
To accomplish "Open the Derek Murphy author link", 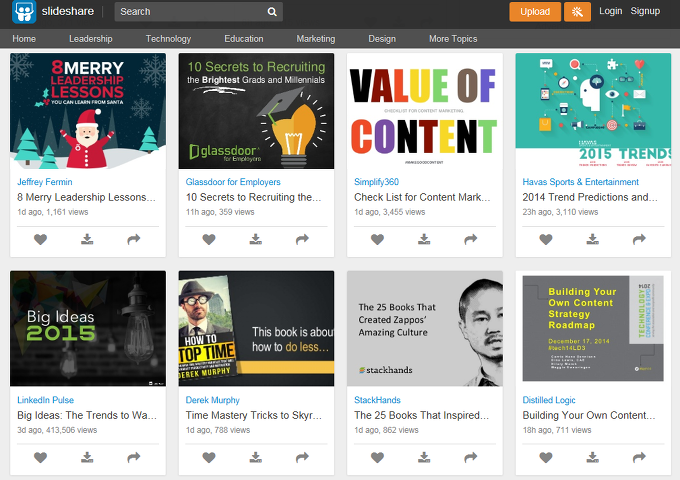I will (x=212, y=400).
